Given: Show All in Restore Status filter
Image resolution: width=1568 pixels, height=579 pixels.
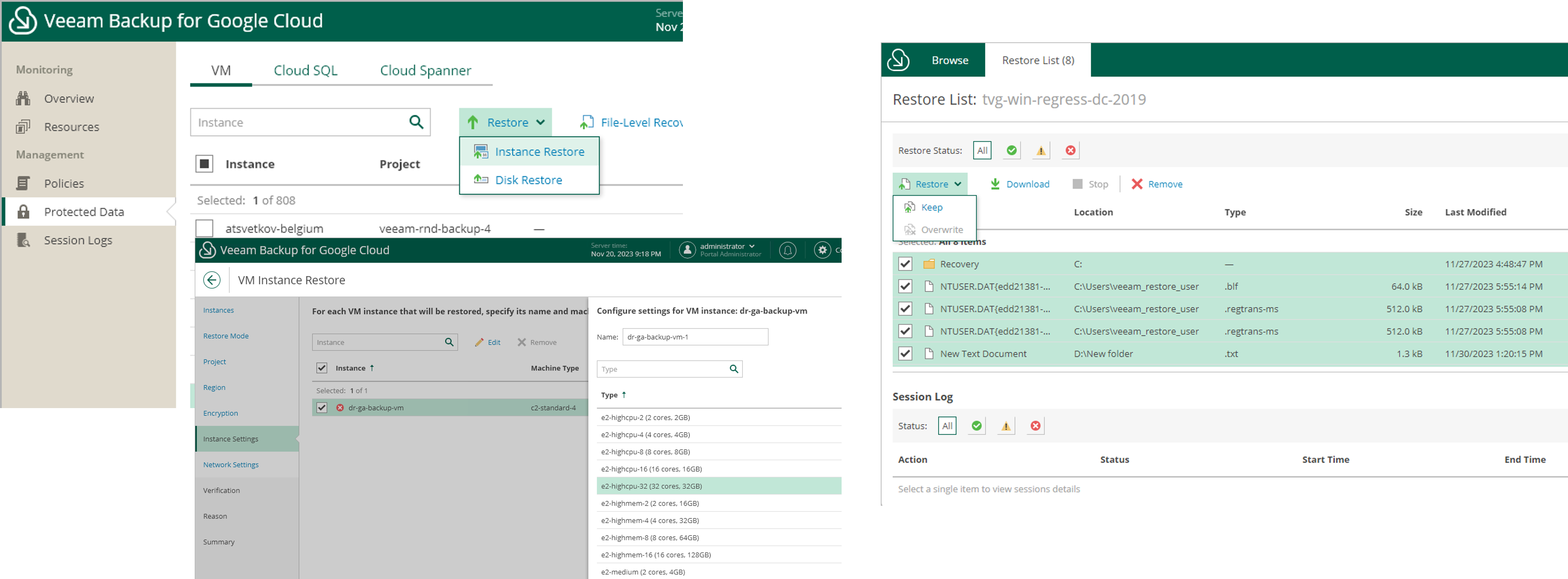Looking at the screenshot, I should pyautogui.click(x=982, y=151).
